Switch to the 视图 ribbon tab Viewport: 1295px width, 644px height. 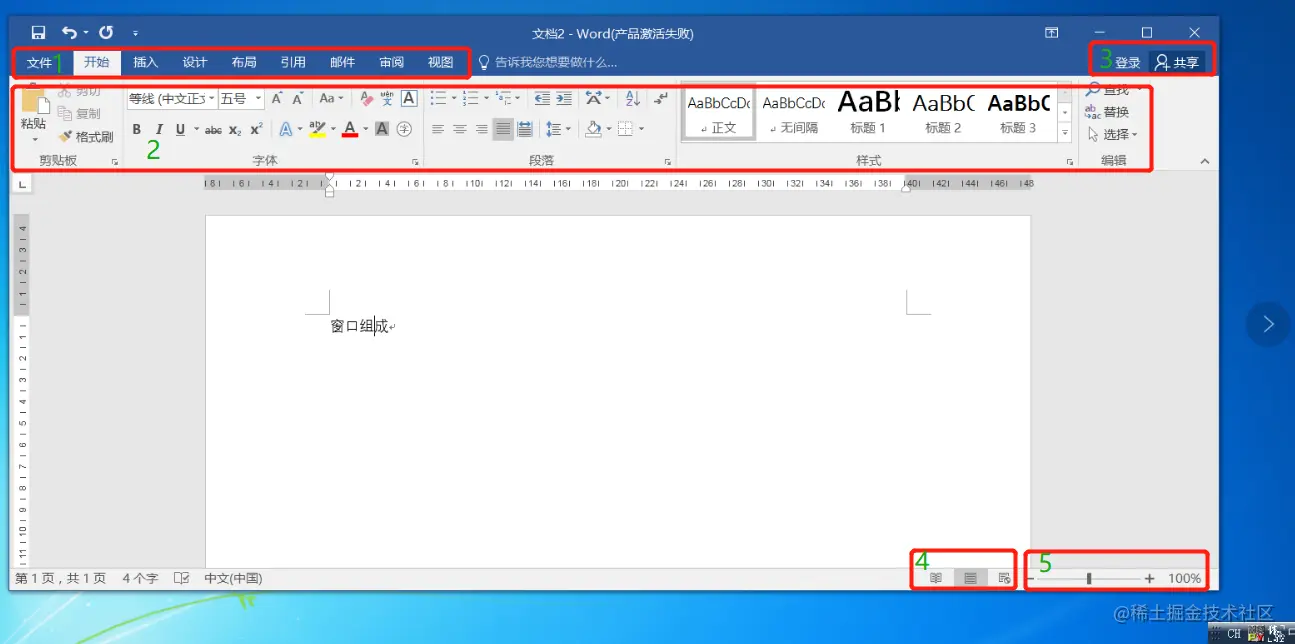coord(441,63)
